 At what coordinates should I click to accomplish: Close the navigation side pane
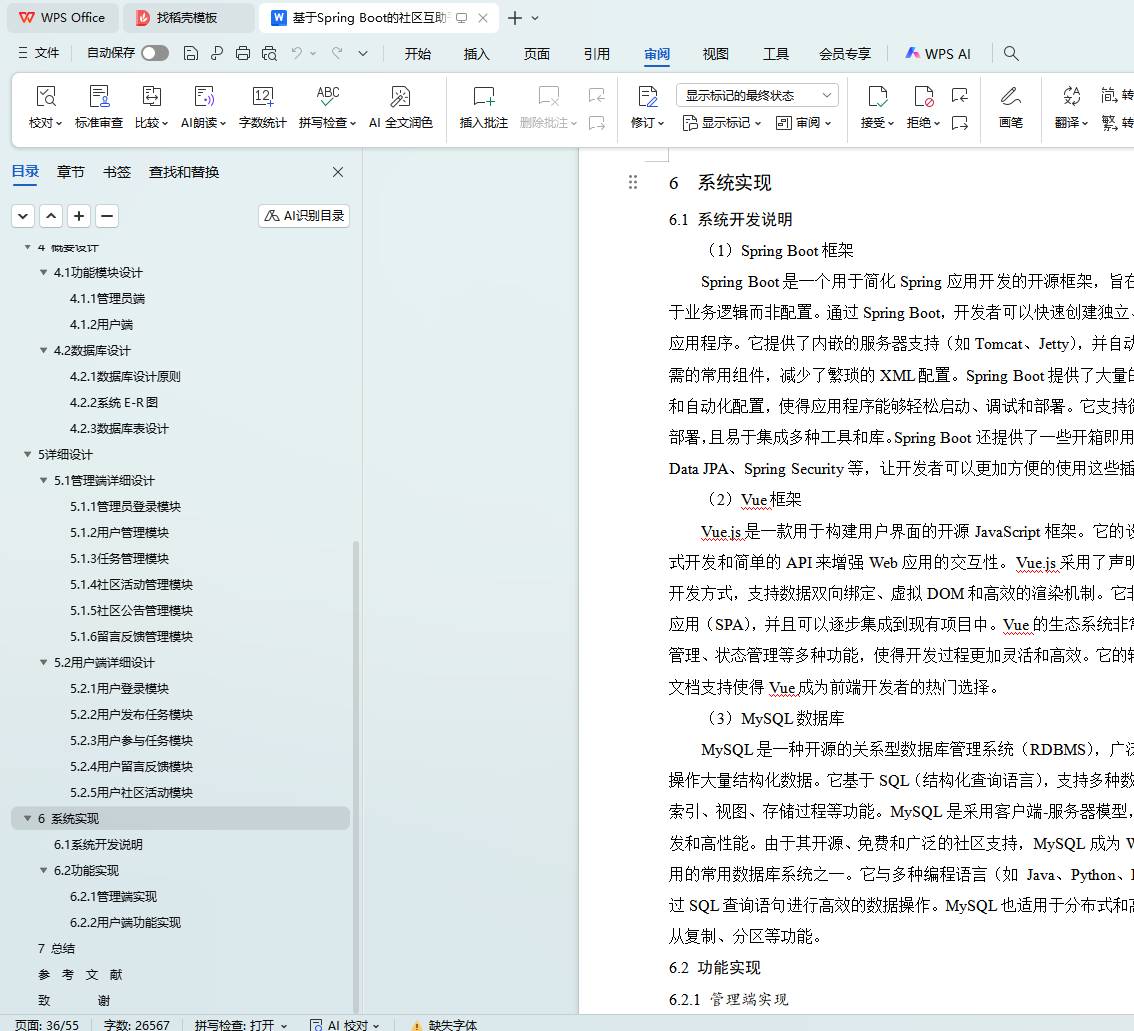pos(338,172)
